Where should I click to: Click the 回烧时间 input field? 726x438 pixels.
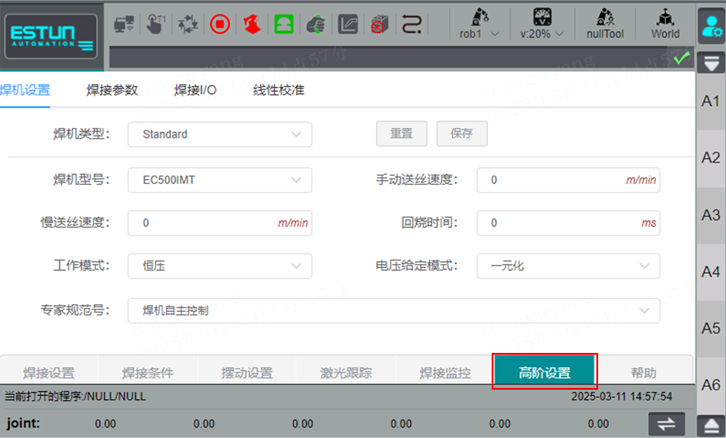tap(568, 223)
